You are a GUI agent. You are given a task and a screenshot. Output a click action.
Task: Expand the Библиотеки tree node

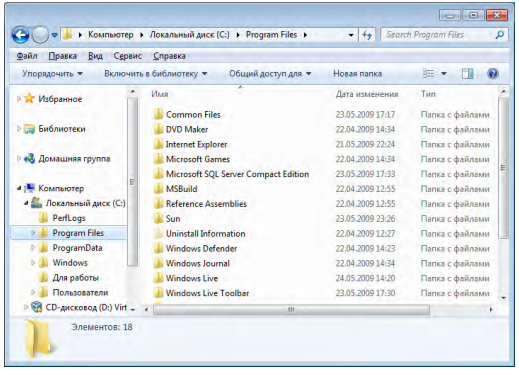(x=19, y=129)
